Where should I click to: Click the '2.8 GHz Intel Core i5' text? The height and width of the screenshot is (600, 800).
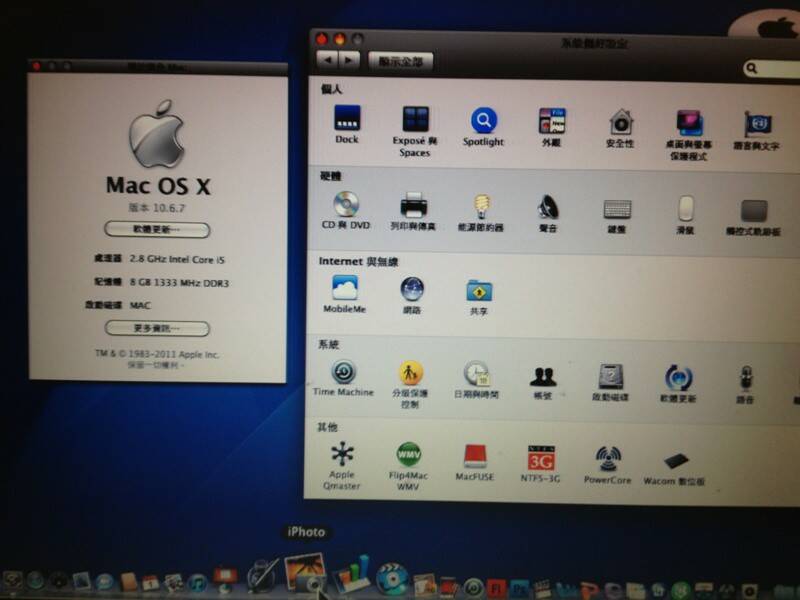pos(177,259)
